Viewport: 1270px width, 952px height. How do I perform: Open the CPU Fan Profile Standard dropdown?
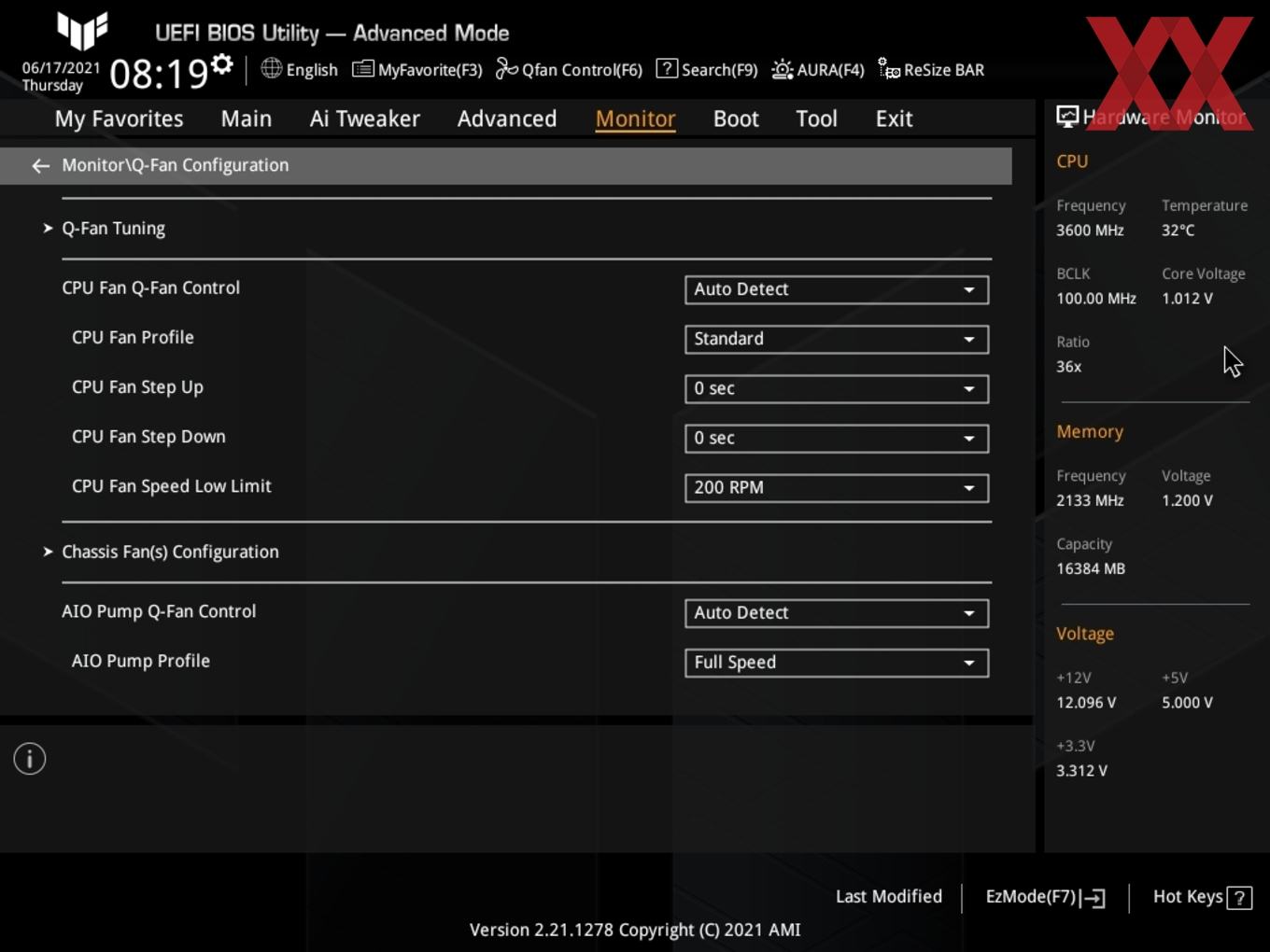(x=837, y=339)
